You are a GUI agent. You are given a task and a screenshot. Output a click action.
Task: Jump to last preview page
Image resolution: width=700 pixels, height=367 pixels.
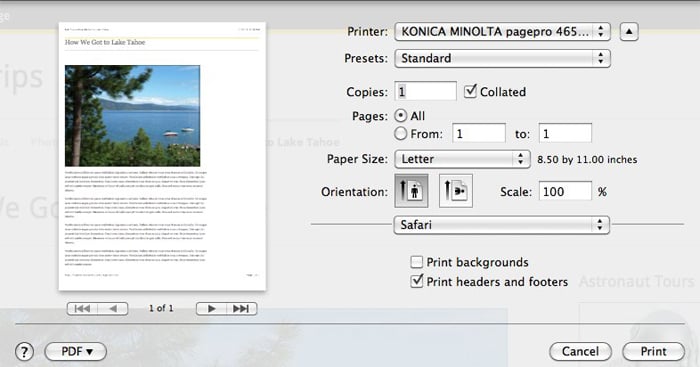(x=242, y=309)
